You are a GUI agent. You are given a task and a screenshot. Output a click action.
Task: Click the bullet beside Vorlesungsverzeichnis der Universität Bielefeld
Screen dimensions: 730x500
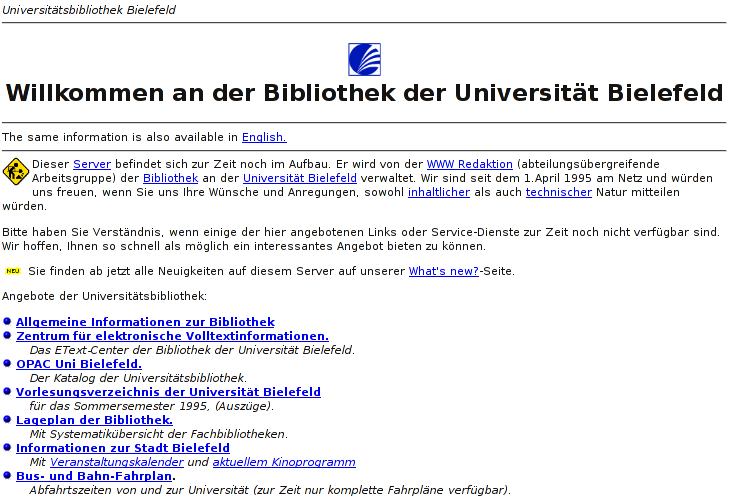coord(7,392)
